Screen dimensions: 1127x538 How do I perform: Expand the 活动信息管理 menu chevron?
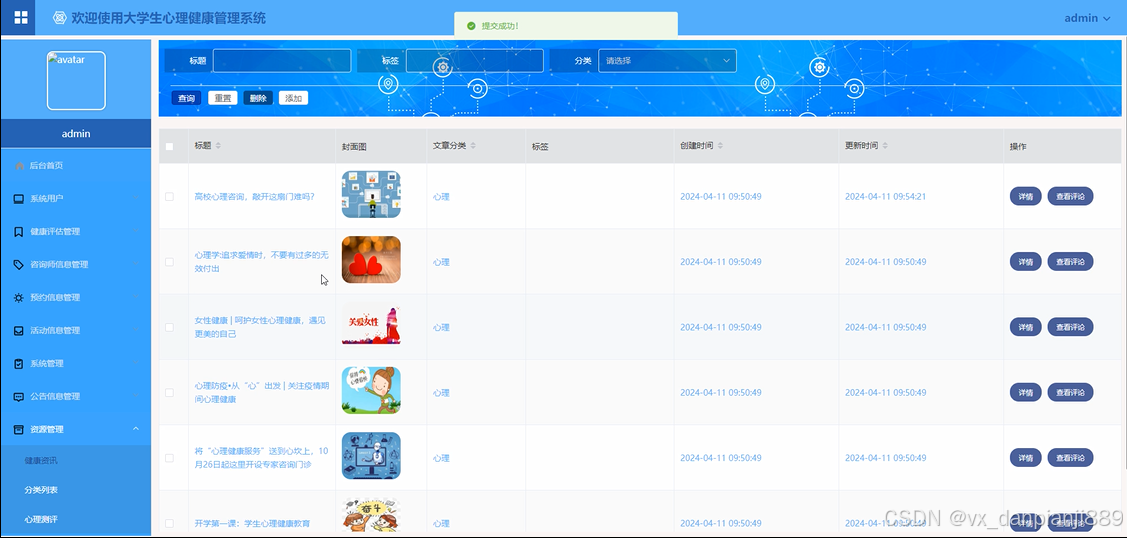136,330
